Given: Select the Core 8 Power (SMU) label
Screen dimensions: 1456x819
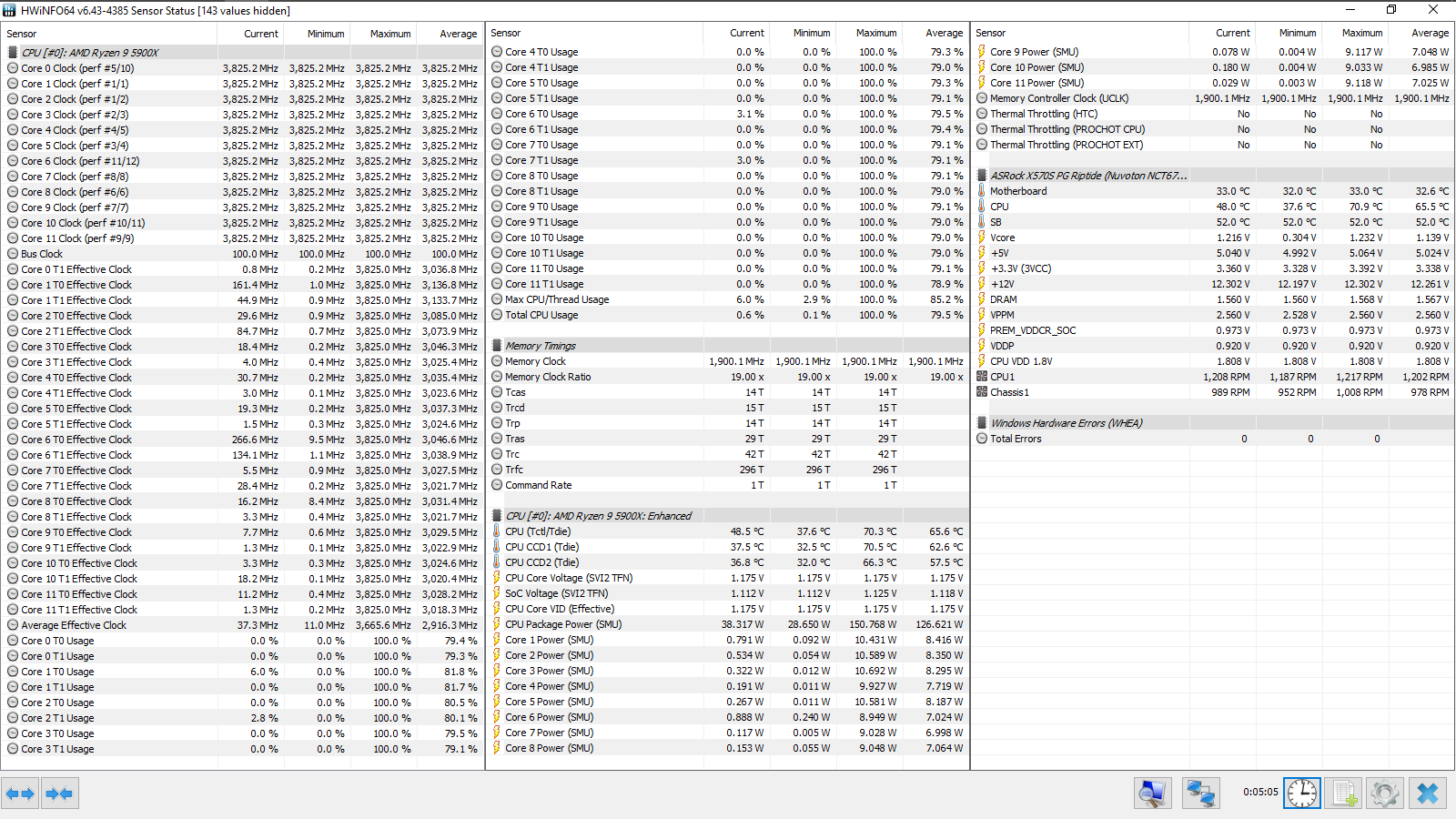Looking at the screenshot, I should pyautogui.click(x=550, y=748).
